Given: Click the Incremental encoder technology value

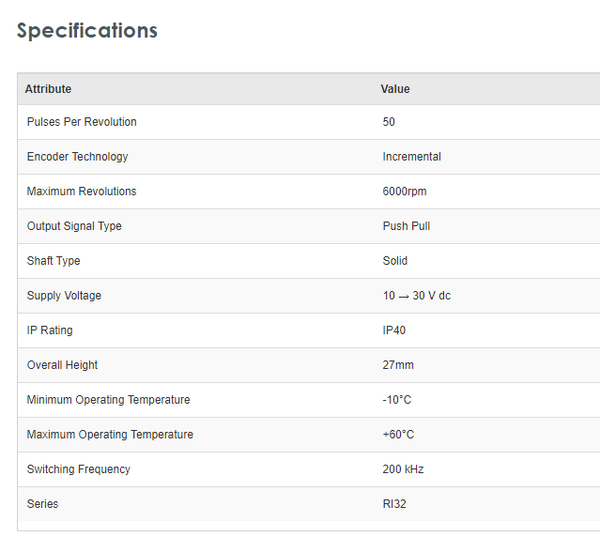Looking at the screenshot, I should tap(412, 157).
